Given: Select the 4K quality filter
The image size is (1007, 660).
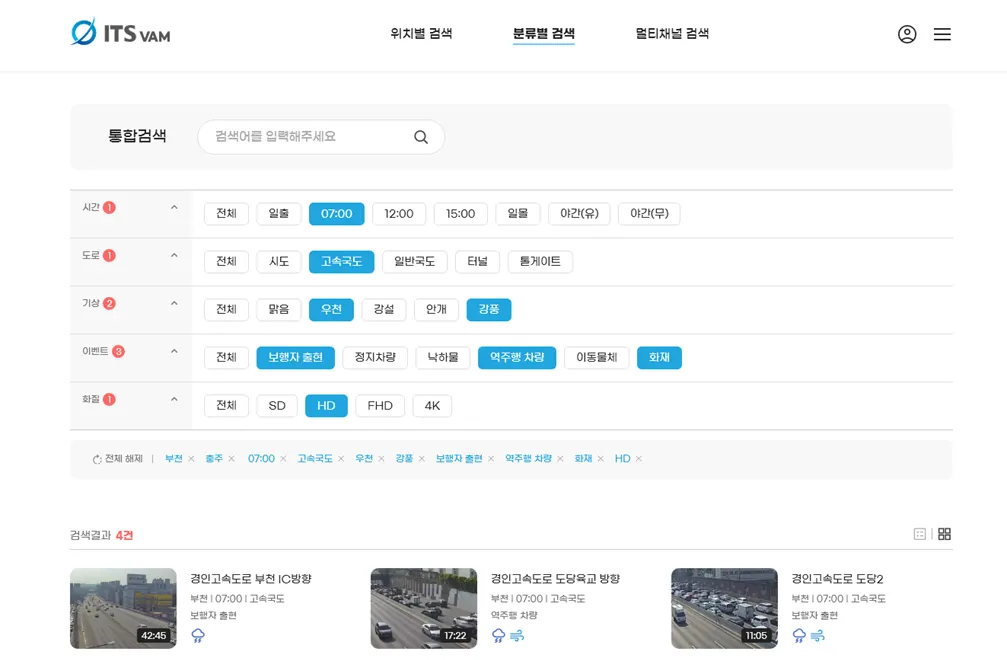Looking at the screenshot, I should coord(432,406).
